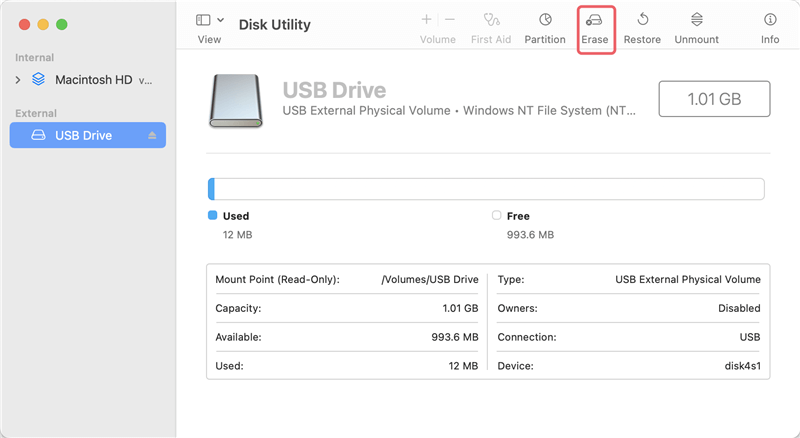Click the blue Used legend swatch
Image resolution: width=800 pixels, height=438 pixels.
click(x=212, y=215)
